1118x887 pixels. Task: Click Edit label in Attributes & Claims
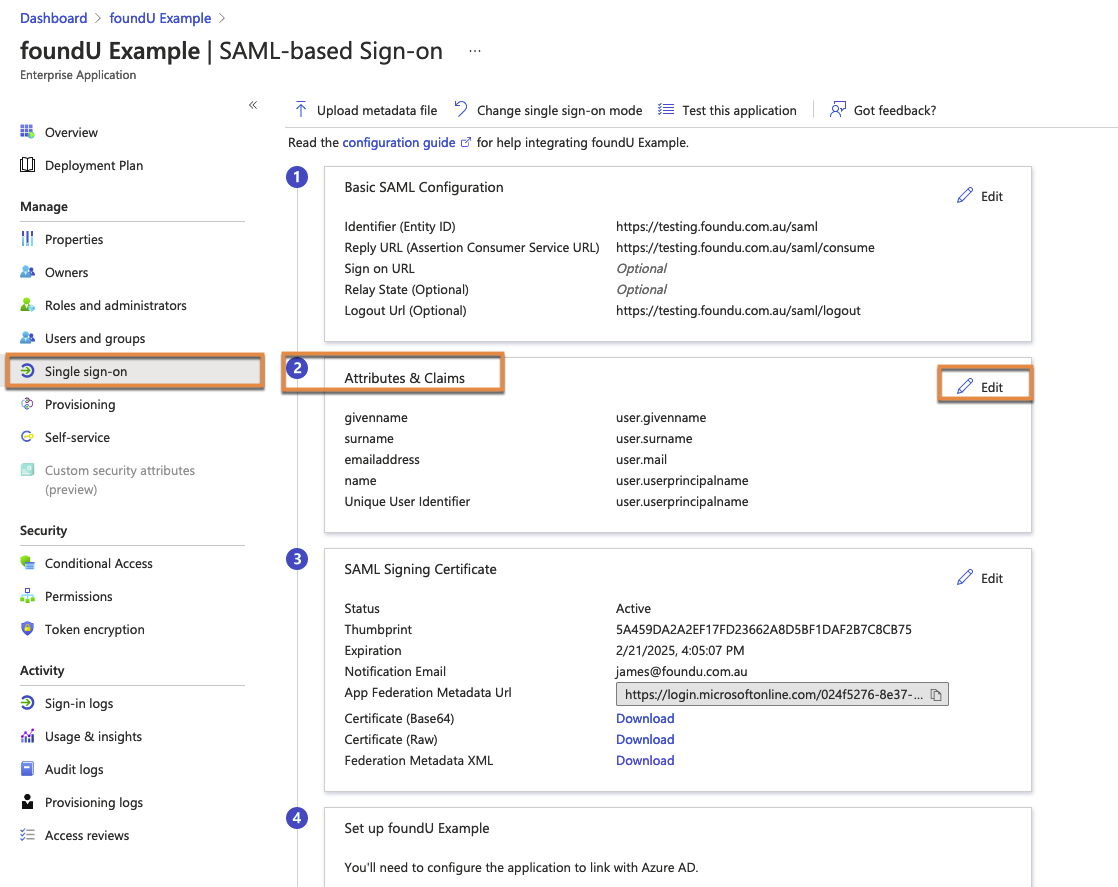point(992,387)
